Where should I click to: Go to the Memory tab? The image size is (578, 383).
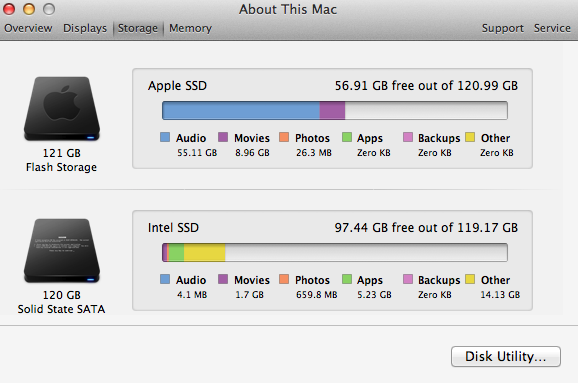(x=191, y=28)
